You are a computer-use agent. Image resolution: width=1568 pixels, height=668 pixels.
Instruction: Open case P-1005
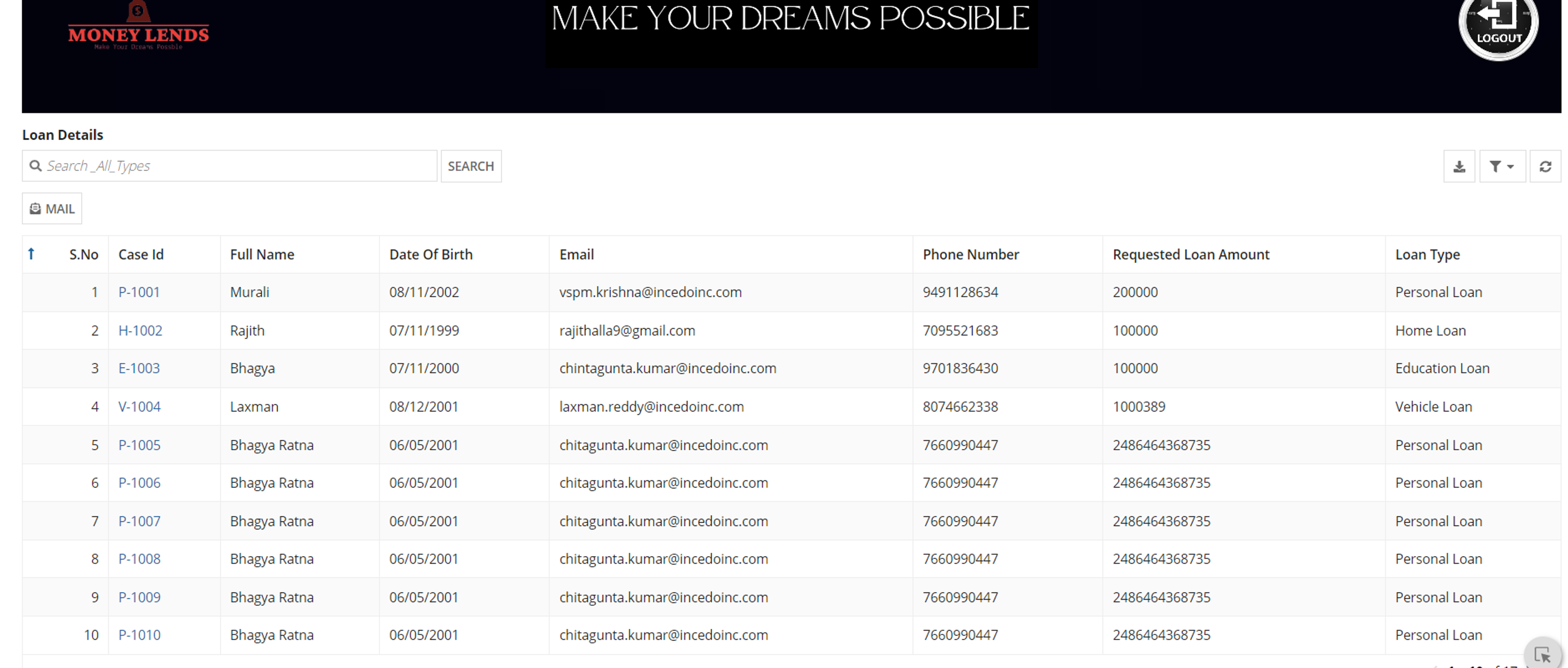139,445
